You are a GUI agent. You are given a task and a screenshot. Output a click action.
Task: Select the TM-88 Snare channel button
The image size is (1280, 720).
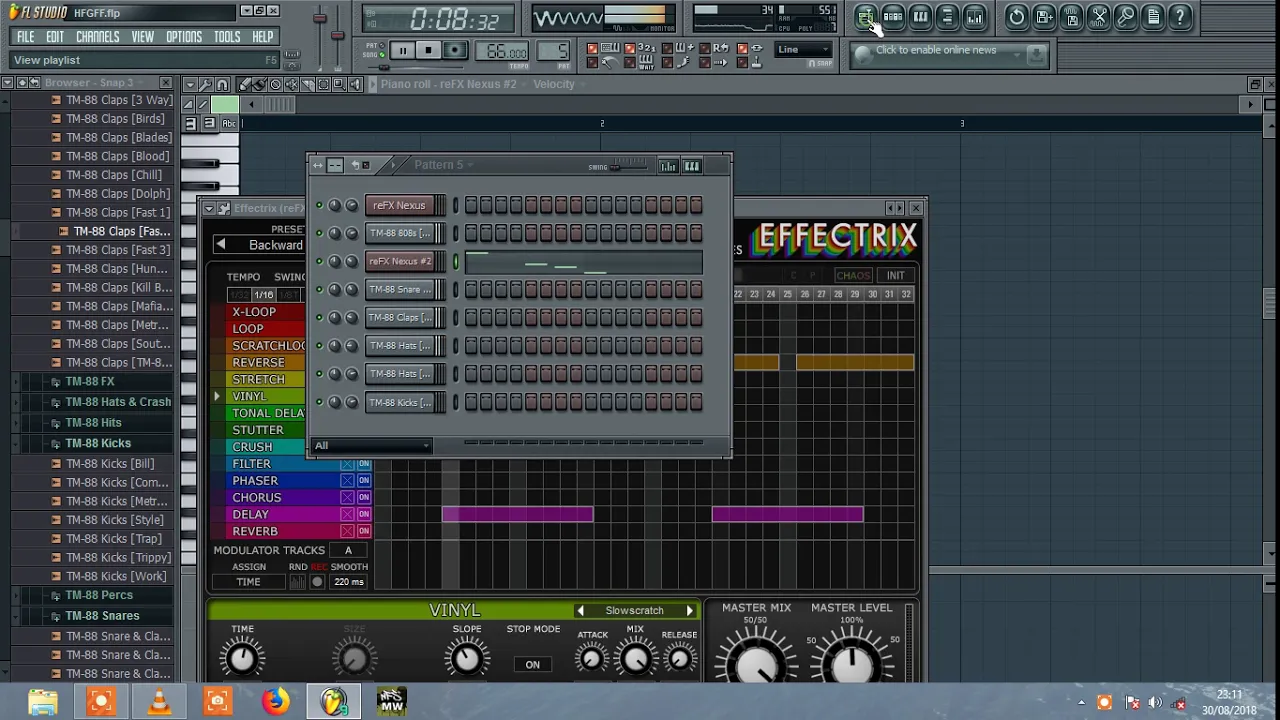(x=399, y=289)
